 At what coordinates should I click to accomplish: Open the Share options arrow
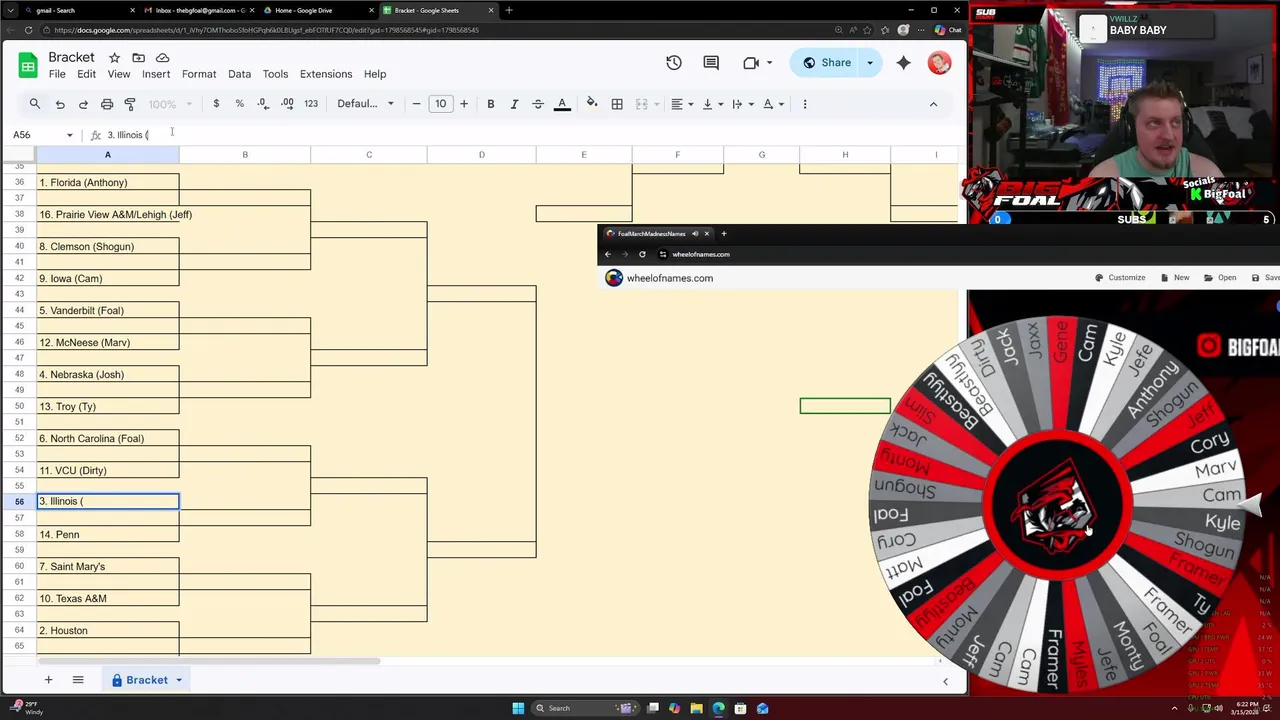870,63
